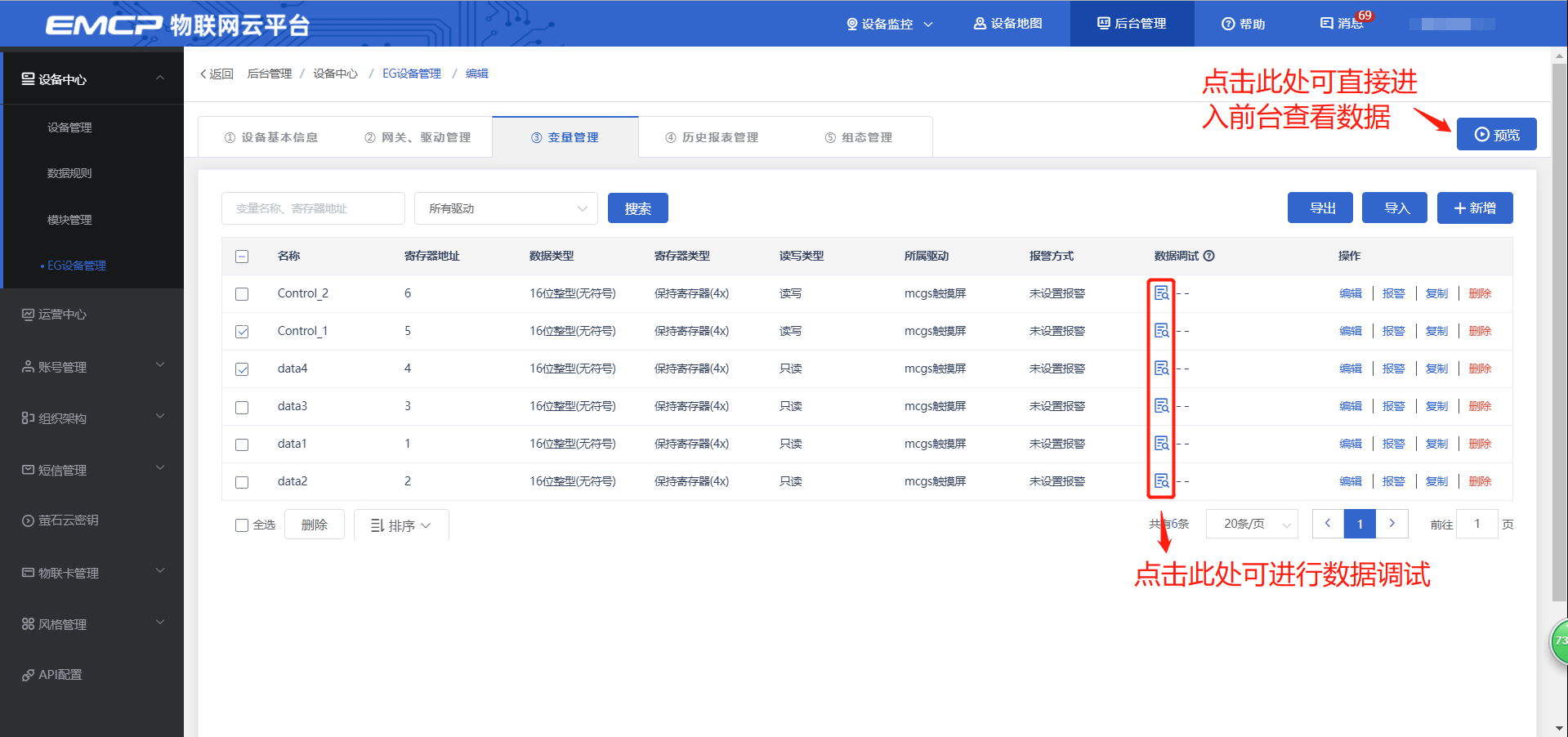Uncheck the data4 row checkbox
This screenshot has width=1568, height=737.
coord(242,369)
